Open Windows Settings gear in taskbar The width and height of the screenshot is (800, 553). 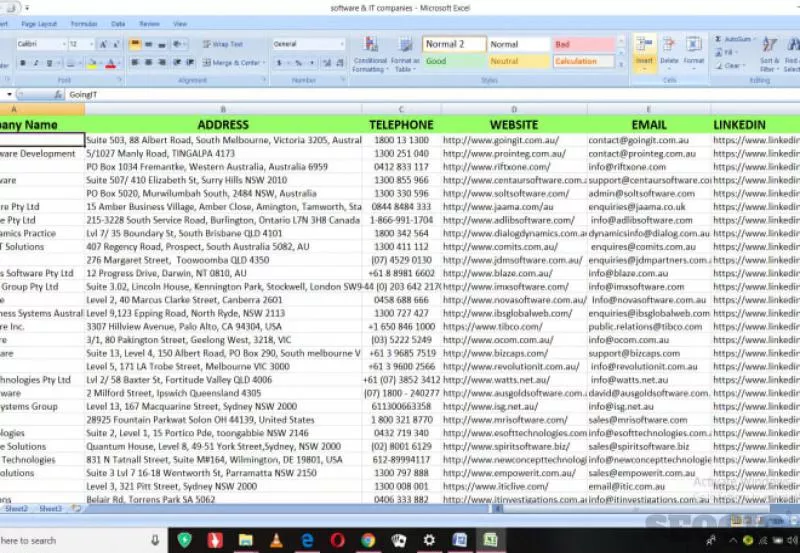pyautogui.click(x=429, y=540)
